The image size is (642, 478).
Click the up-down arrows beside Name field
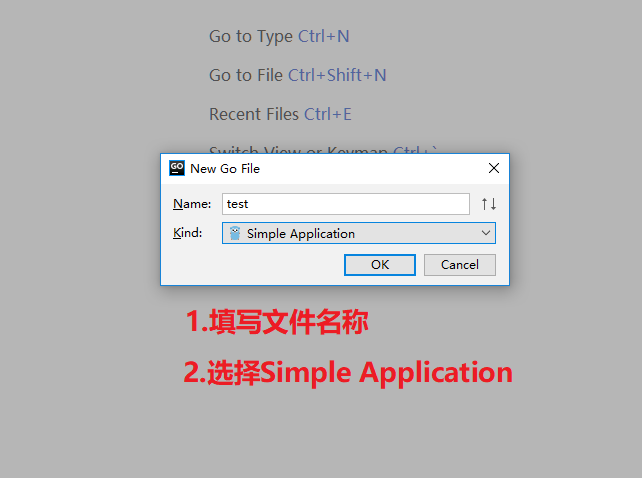click(x=489, y=204)
